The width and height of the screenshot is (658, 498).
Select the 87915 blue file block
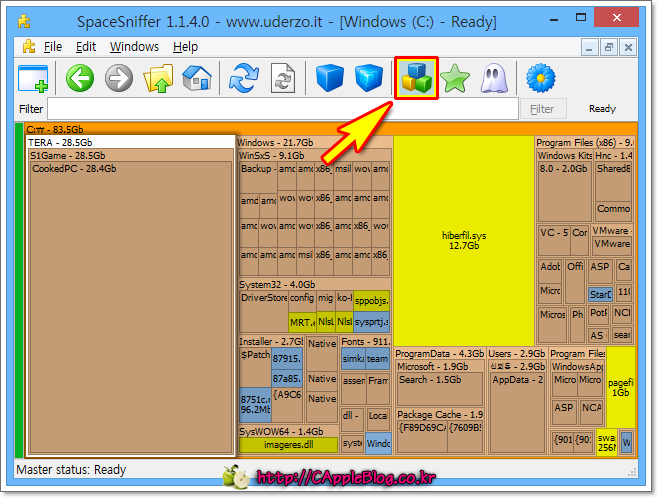(x=287, y=359)
